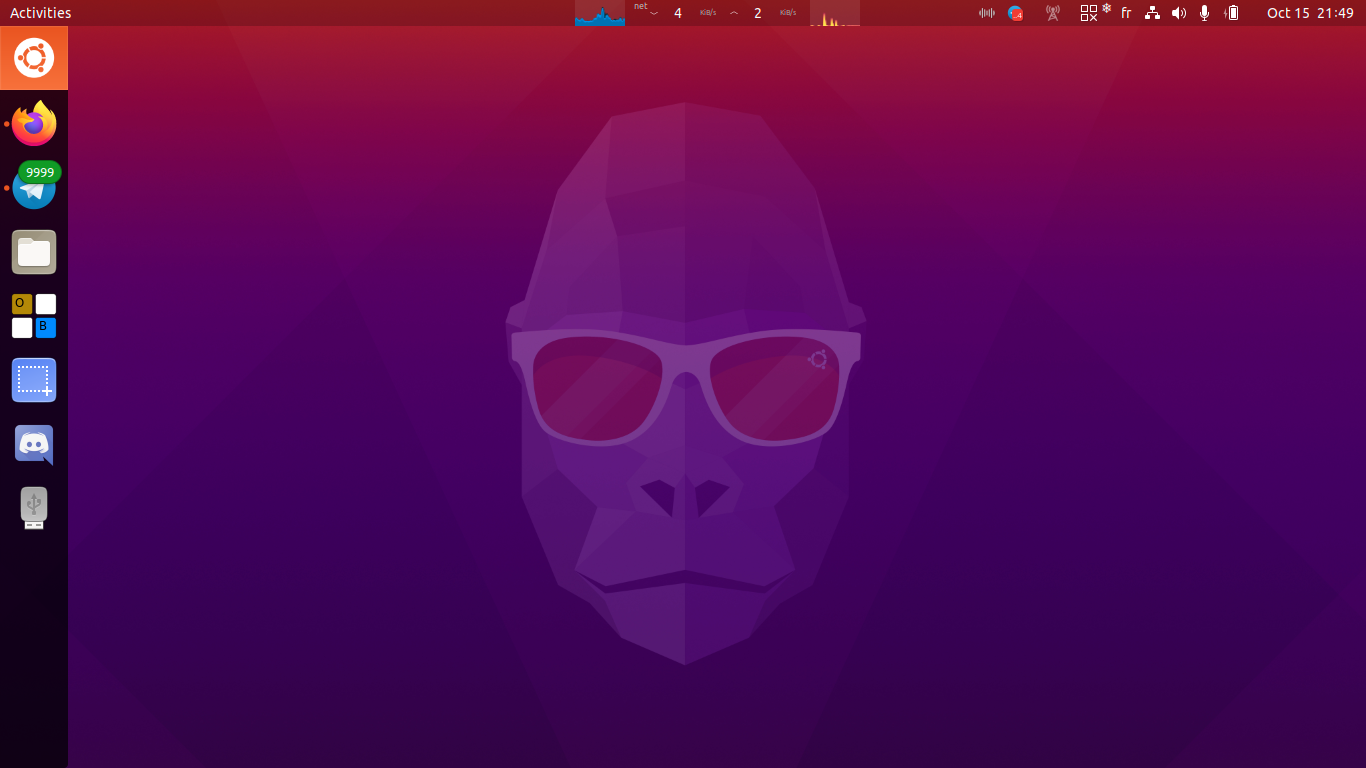Launch the screenshot selection tool
The image size is (1366, 768).
34,380
